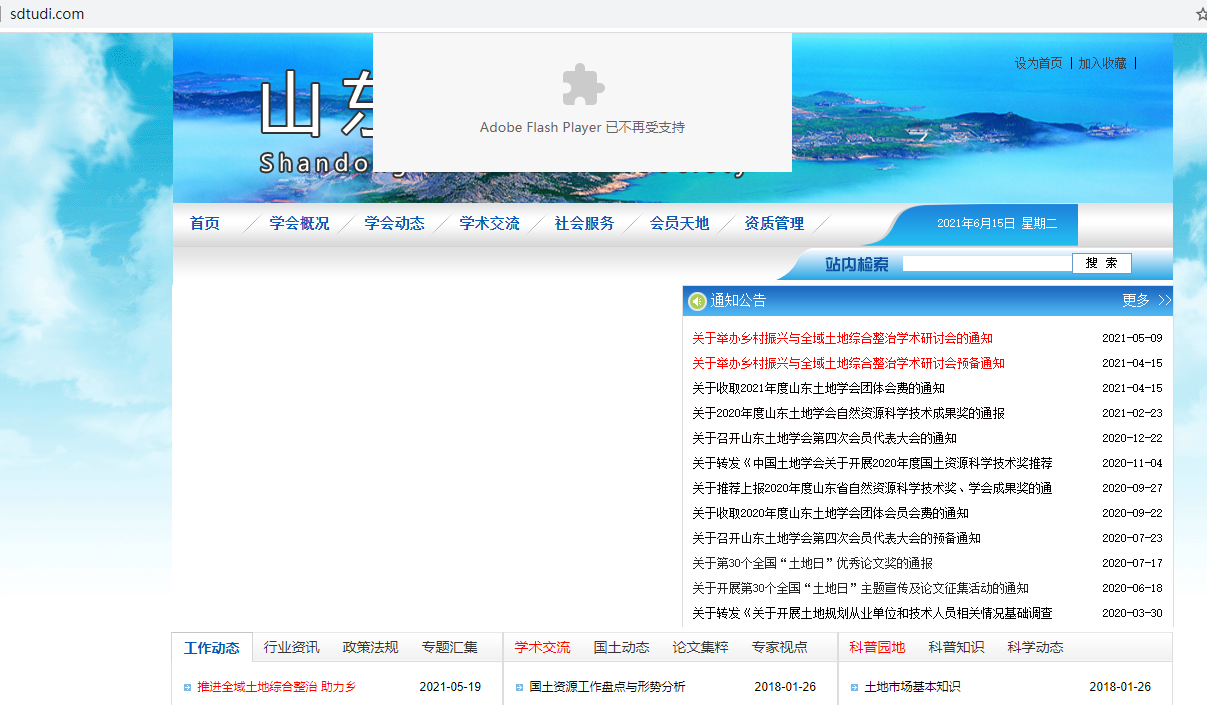
Task: Click the Flash Player plugin puzzle icon
Action: (x=582, y=84)
